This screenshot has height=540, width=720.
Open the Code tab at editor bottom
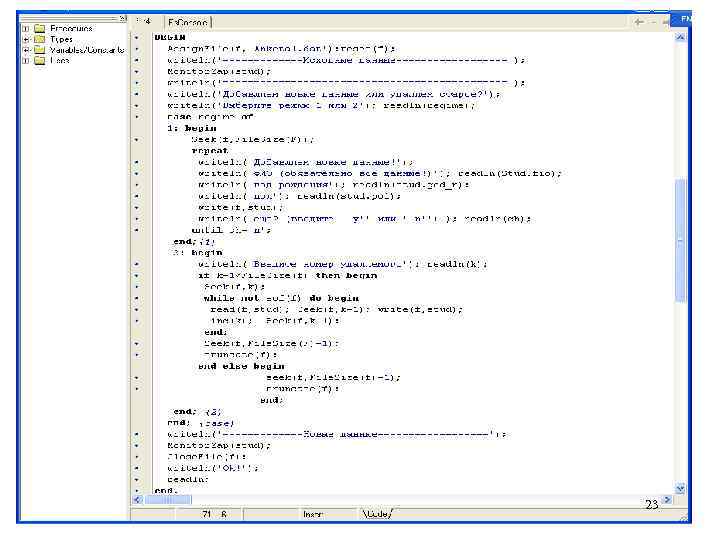coord(377,514)
